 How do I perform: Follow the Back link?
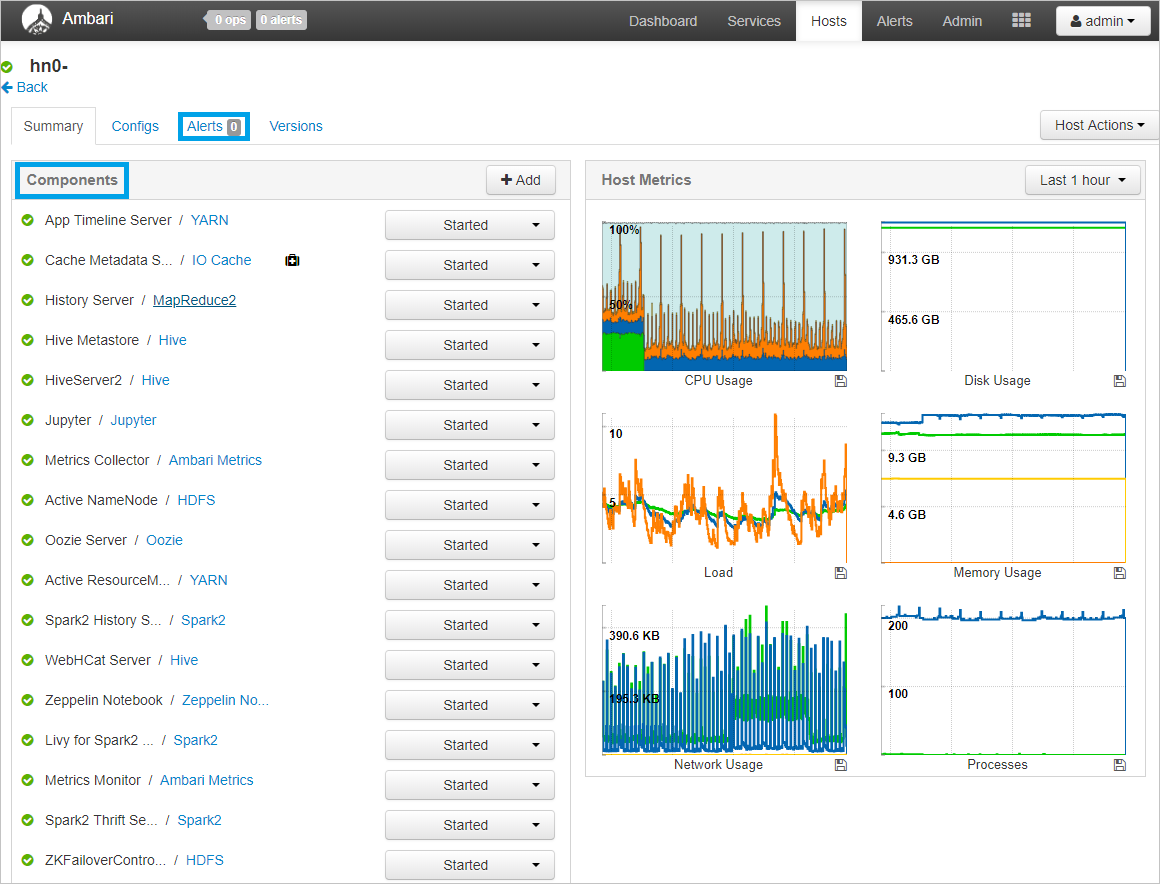click(32, 87)
